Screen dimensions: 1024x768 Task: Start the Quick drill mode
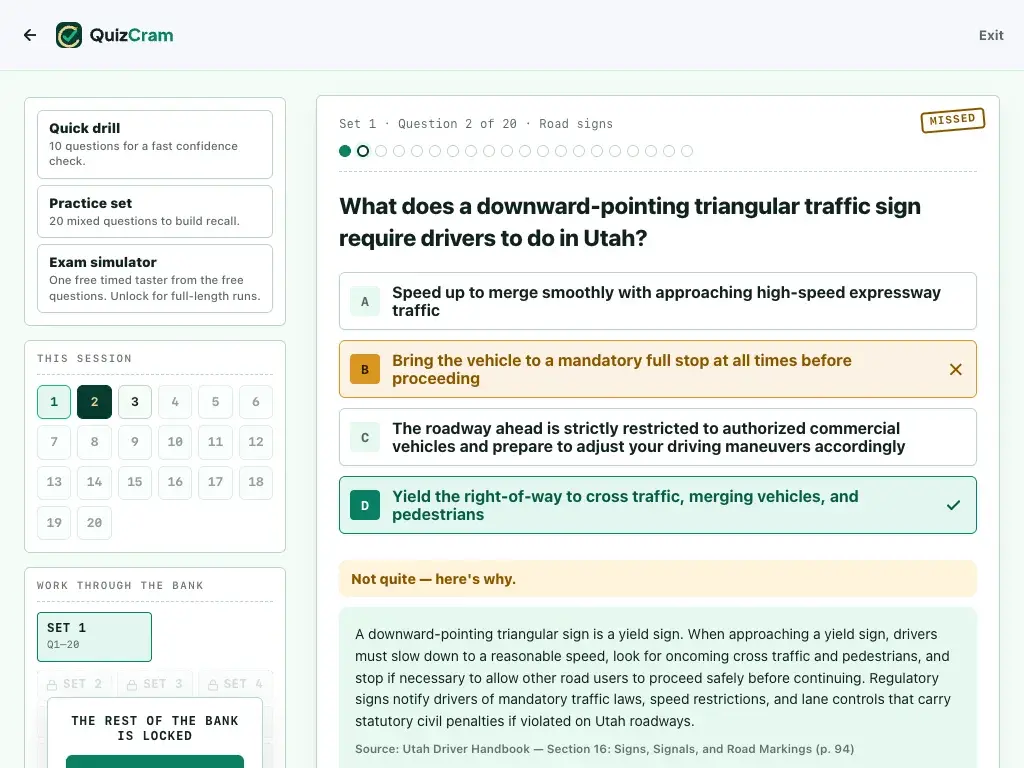[x=155, y=144]
